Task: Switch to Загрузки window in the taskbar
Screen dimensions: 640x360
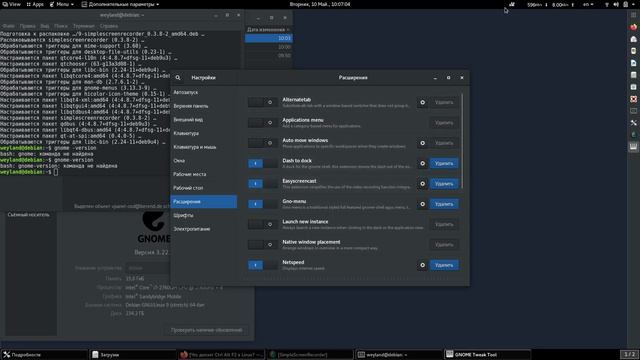Action: point(133,355)
